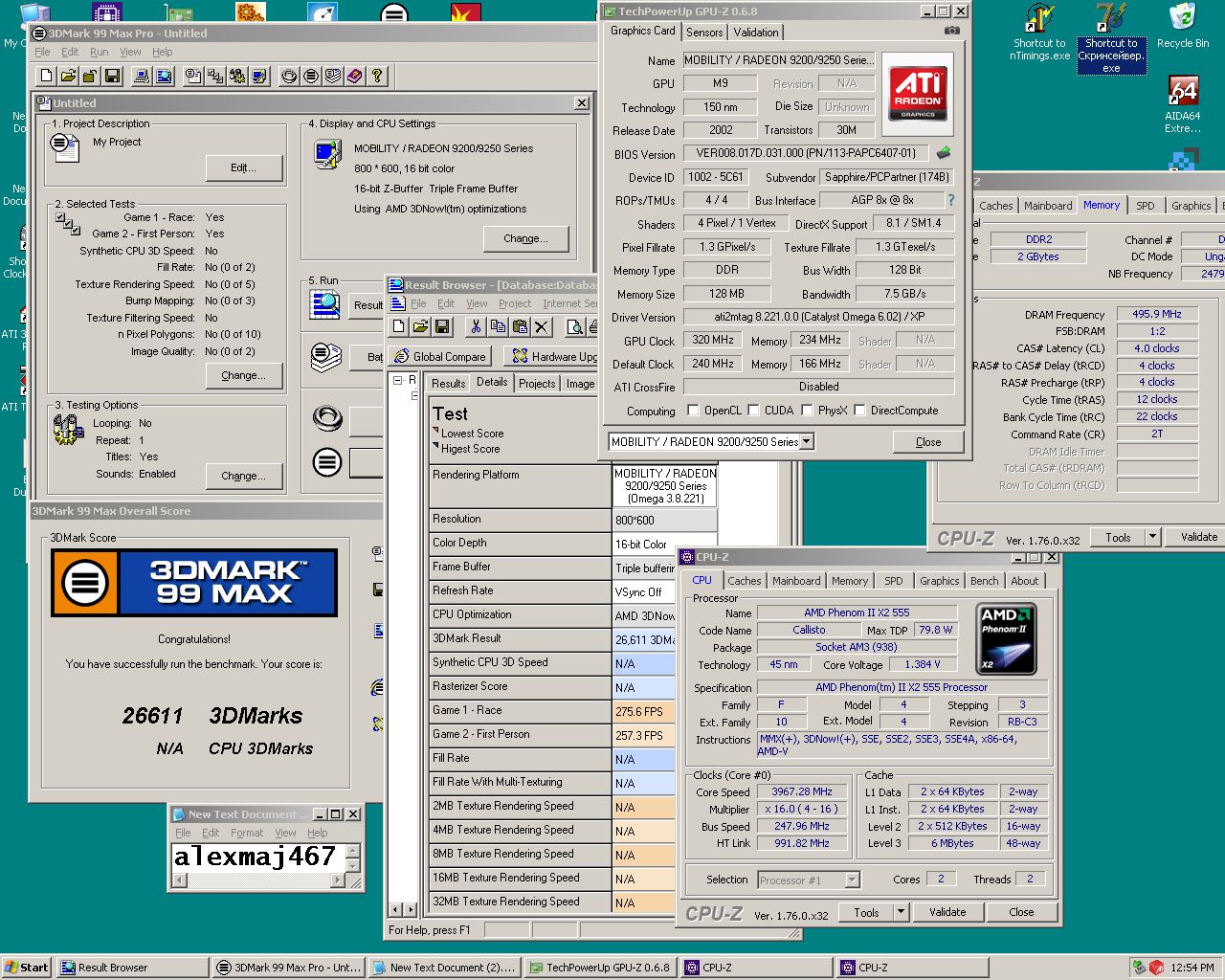
Task: Click the BIOS save chip icon in GPU-Z
Action: [944, 152]
